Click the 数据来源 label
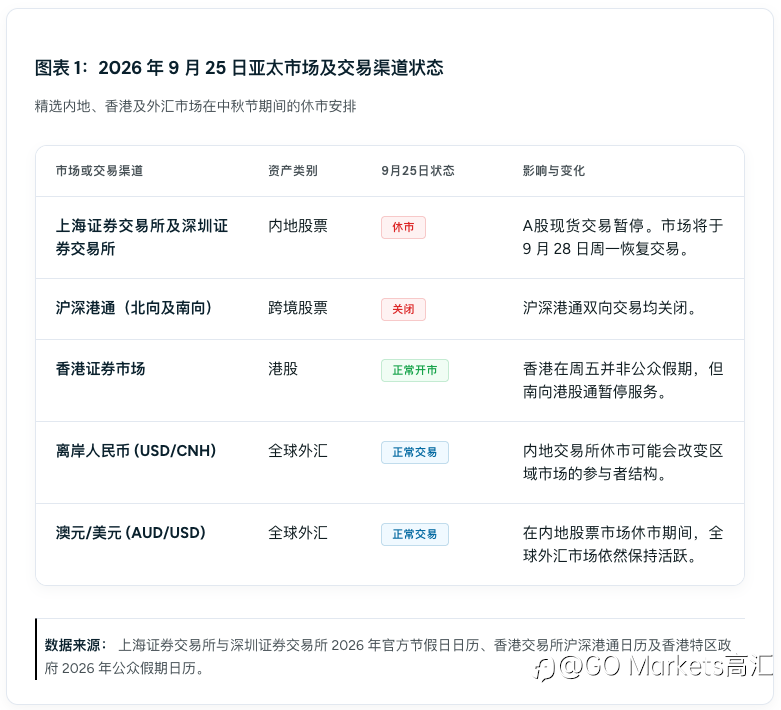Viewport: 781px width, 710px height. click(x=75, y=645)
